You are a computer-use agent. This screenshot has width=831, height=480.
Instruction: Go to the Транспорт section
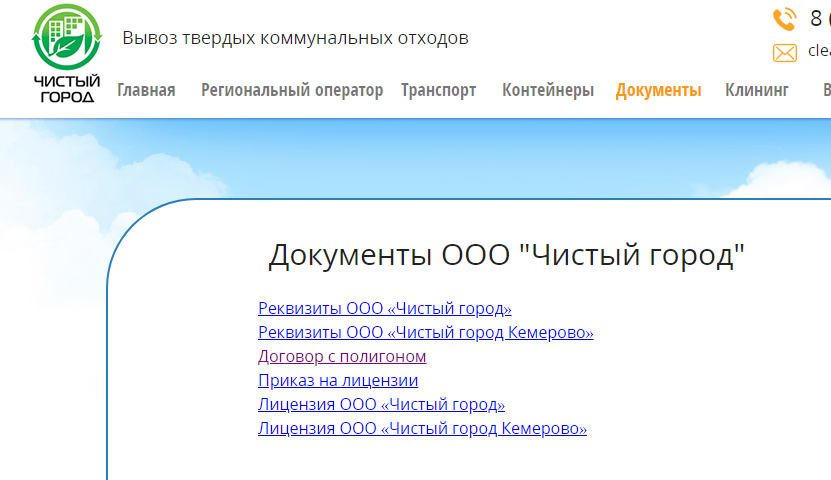(x=438, y=90)
